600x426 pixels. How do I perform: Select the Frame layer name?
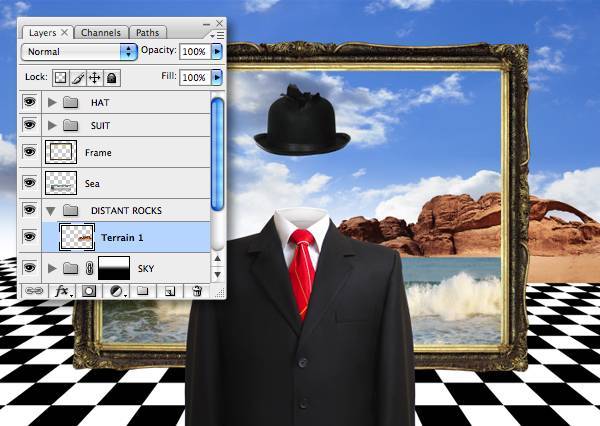[x=98, y=153]
